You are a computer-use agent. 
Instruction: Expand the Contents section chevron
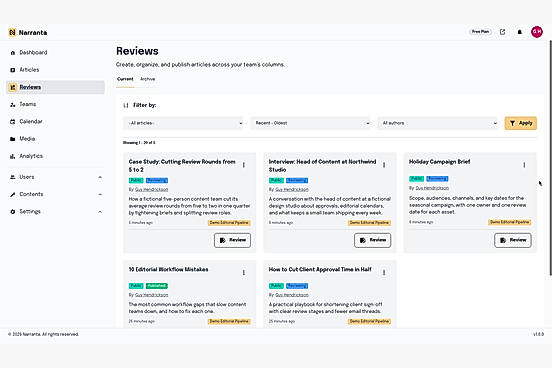100,194
